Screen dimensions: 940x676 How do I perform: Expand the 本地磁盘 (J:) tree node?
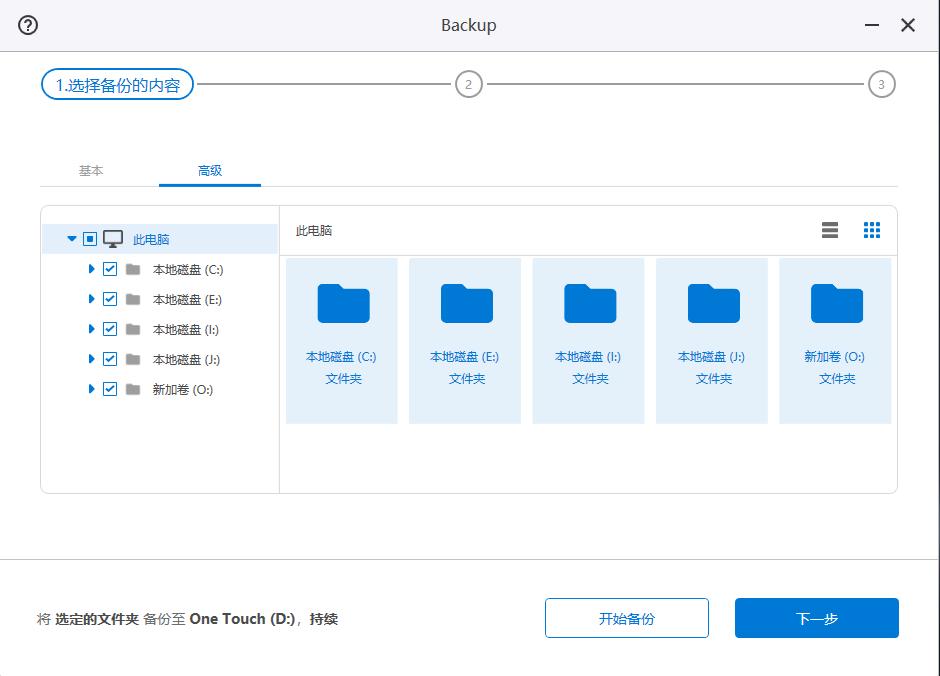coord(91,359)
